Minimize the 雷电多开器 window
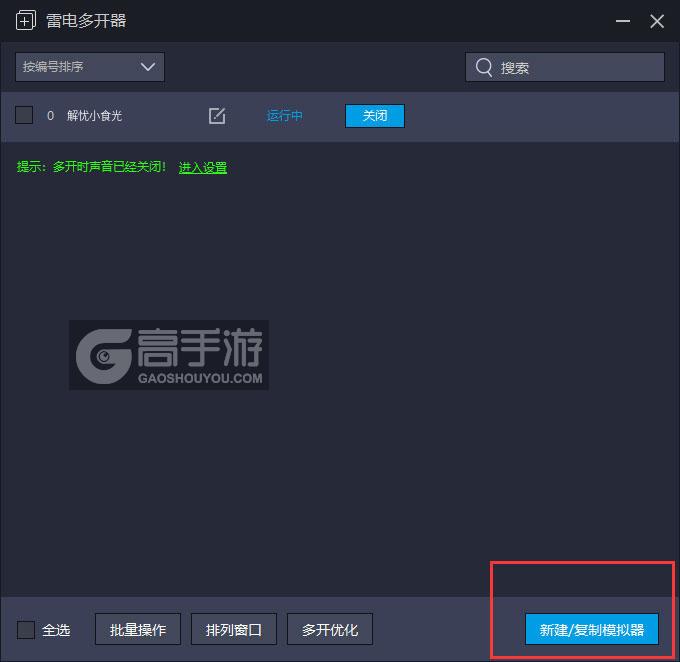The width and height of the screenshot is (680, 662). tap(623, 21)
